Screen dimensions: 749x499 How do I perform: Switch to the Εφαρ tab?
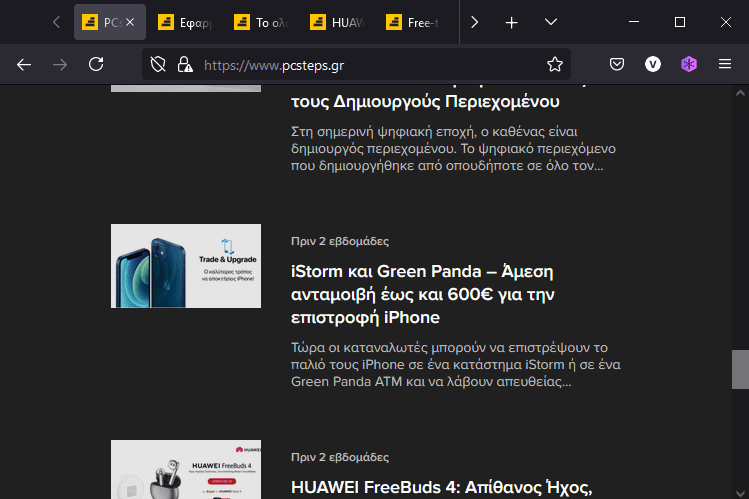click(x=185, y=22)
